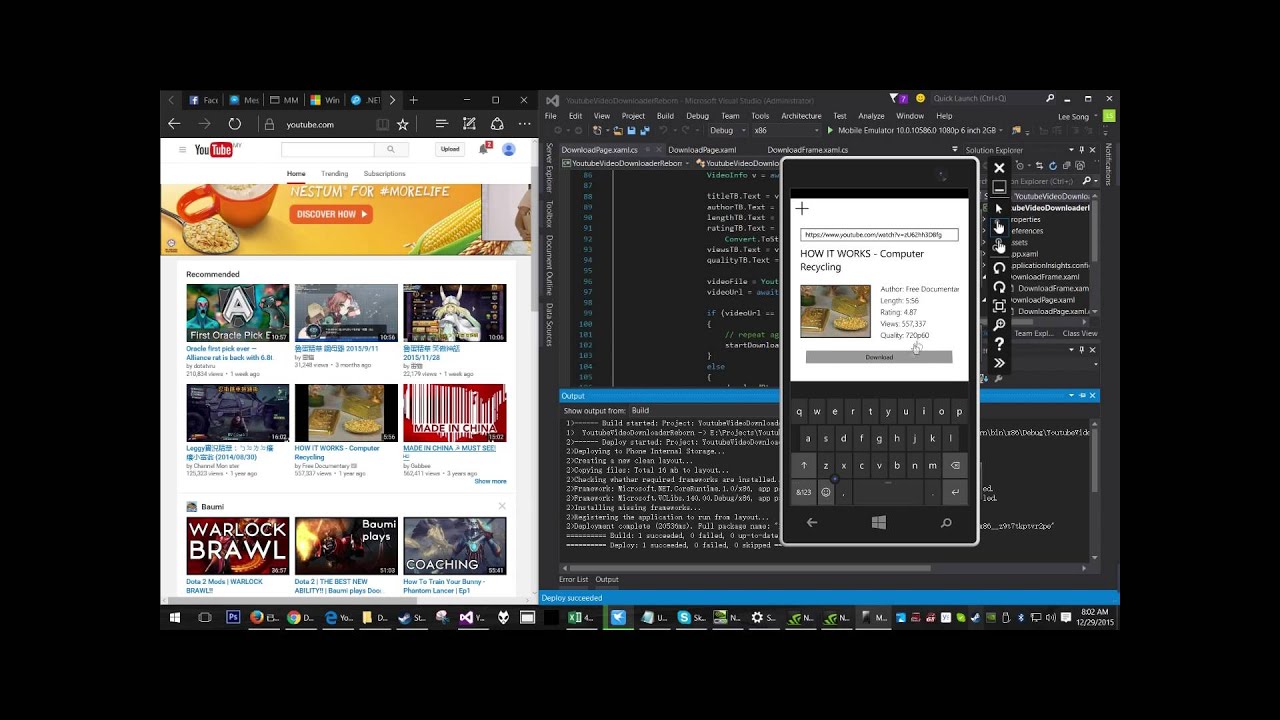The width and height of the screenshot is (1280, 720).
Task: Click emulator fit to screen icon
Action: click(x=999, y=306)
